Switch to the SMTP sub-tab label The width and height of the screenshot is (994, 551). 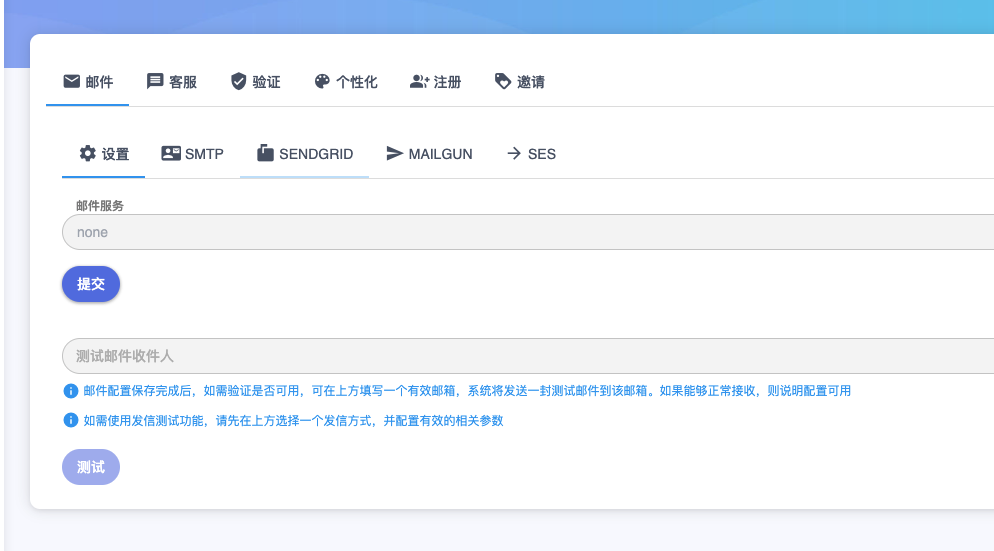pos(204,154)
